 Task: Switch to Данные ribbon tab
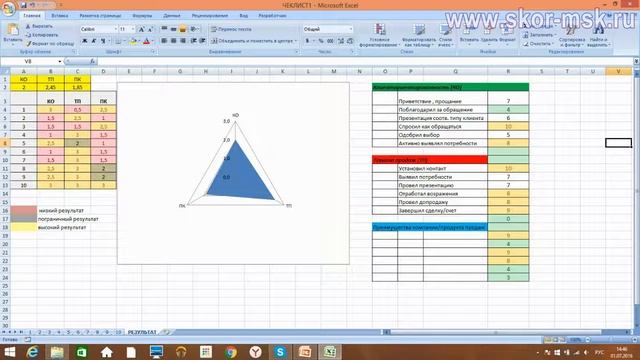(172, 16)
